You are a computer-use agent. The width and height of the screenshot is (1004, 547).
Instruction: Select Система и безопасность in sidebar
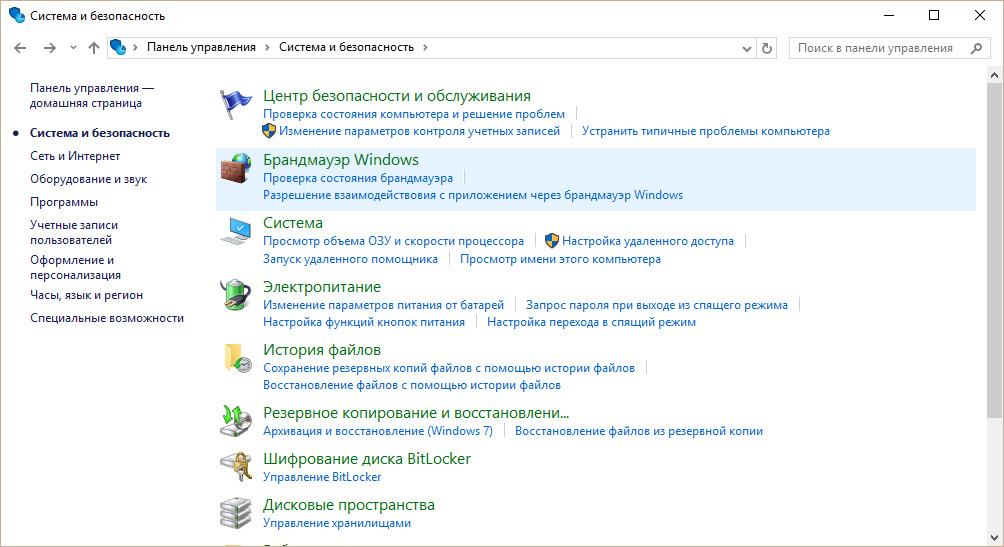coord(100,133)
